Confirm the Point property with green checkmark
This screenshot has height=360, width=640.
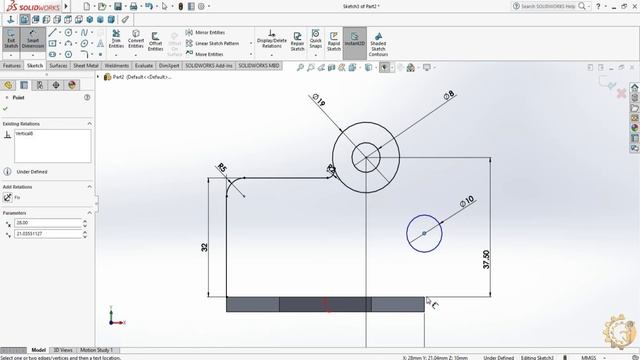pos(5,109)
